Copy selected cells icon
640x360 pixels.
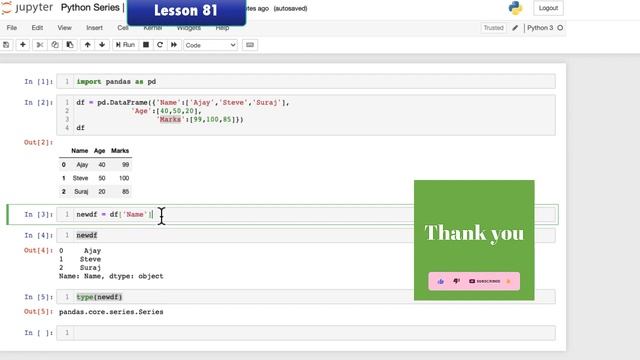point(55,45)
